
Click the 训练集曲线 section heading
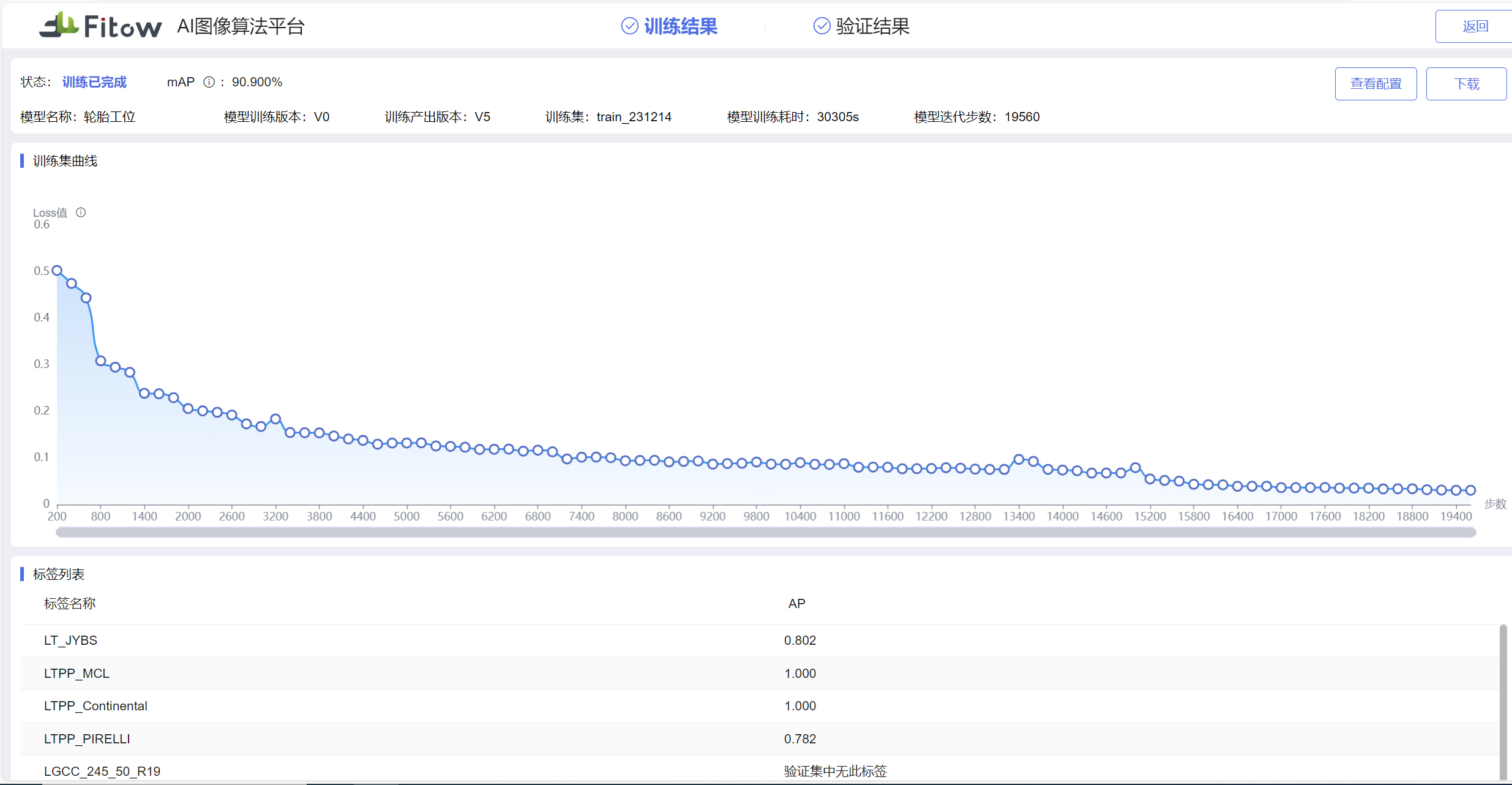point(65,161)
